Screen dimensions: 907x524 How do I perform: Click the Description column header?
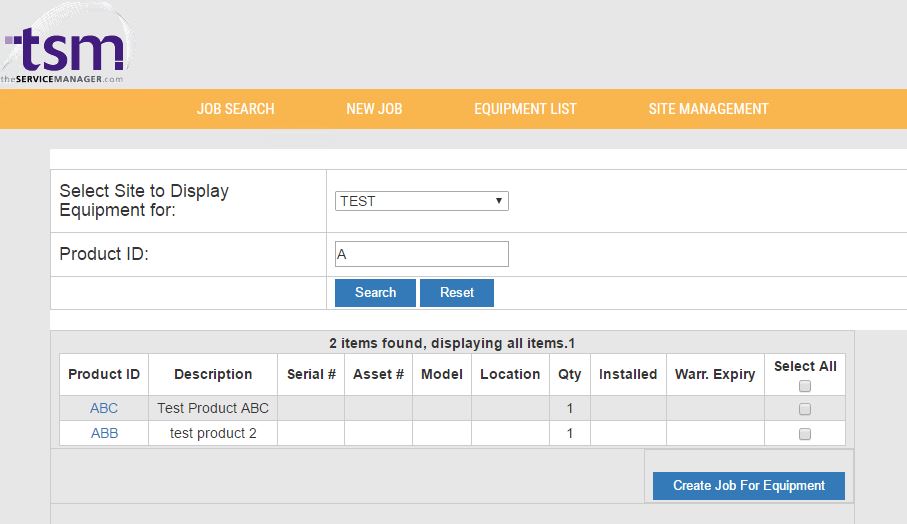pos(213,374)
